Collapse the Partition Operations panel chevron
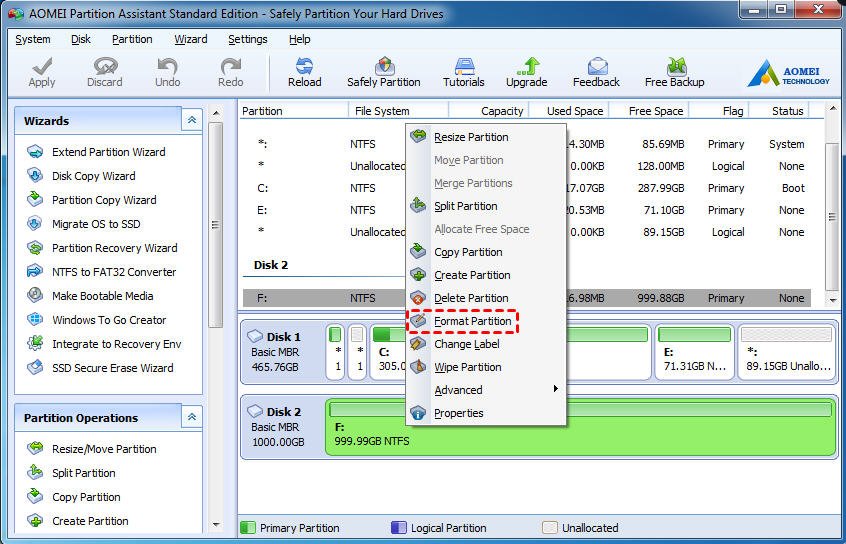The height and width of the screenshot is (544, 846). click(x=192, y=417)
